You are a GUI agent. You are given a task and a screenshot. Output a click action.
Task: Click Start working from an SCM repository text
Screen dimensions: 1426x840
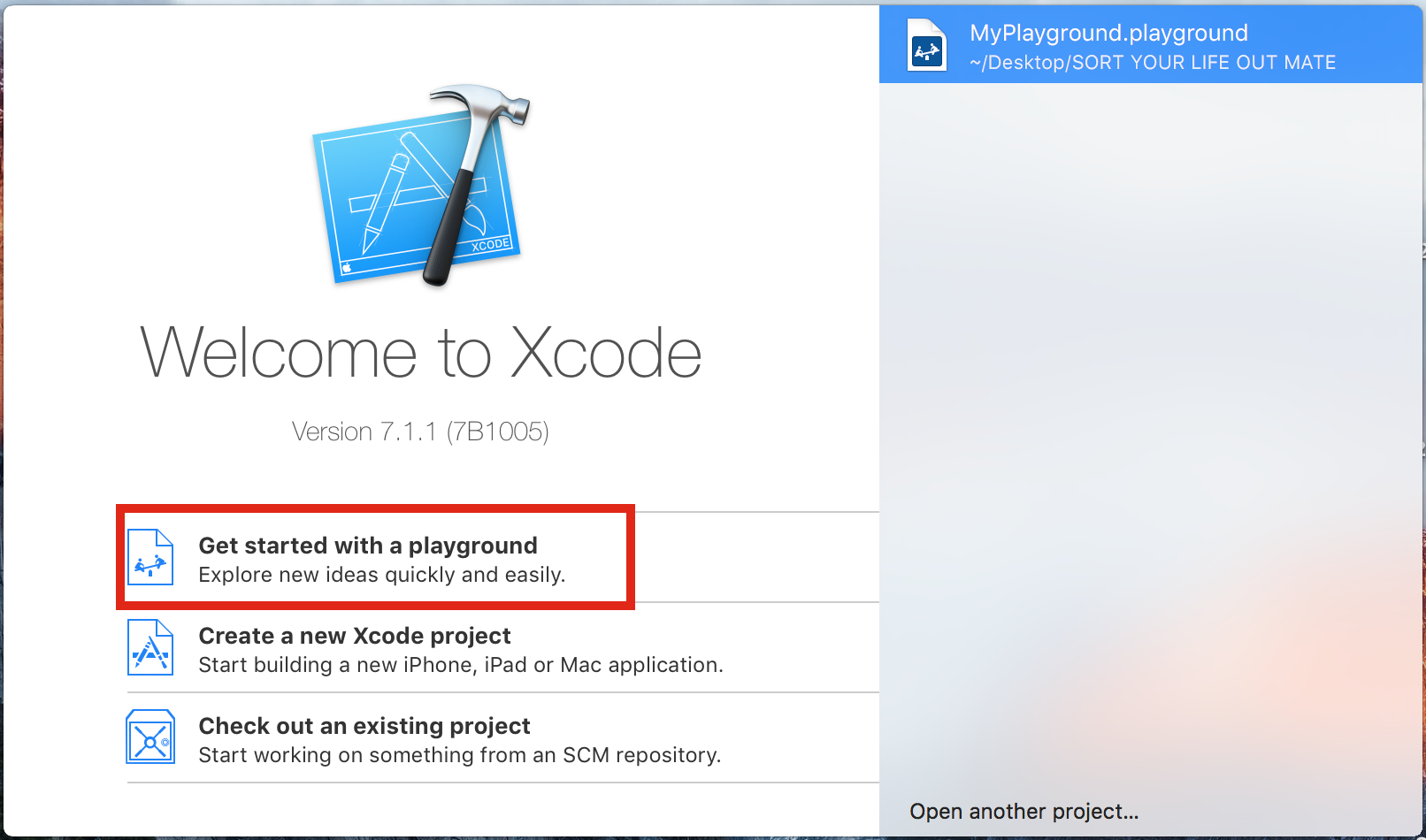pyautogui.click(x=459, y=755)
